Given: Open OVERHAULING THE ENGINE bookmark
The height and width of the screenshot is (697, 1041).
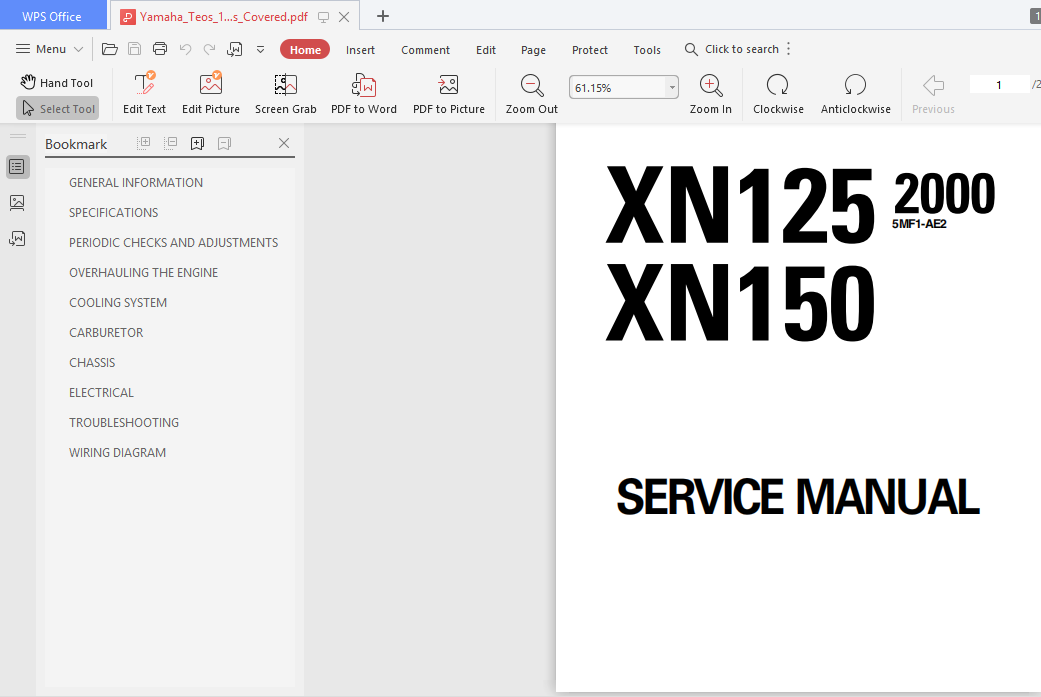Looking at the screenshot, I should tap(143, 272).
